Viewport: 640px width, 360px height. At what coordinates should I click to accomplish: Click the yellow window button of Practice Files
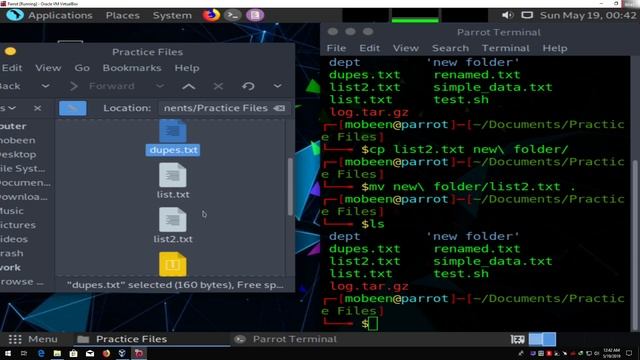(x=10, y=51)
